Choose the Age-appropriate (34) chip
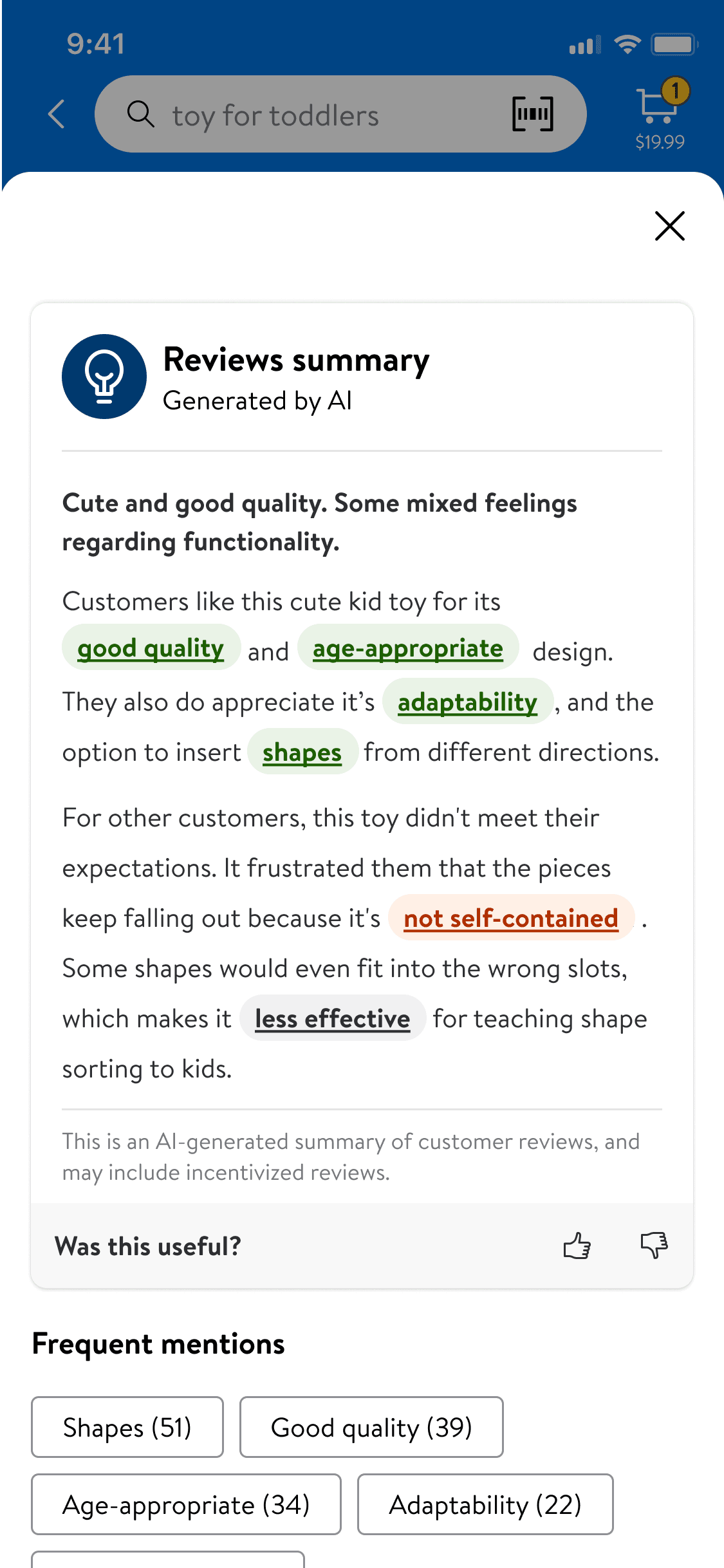The height and width of the screenshot is (1568, 724). coord(186,1504)
